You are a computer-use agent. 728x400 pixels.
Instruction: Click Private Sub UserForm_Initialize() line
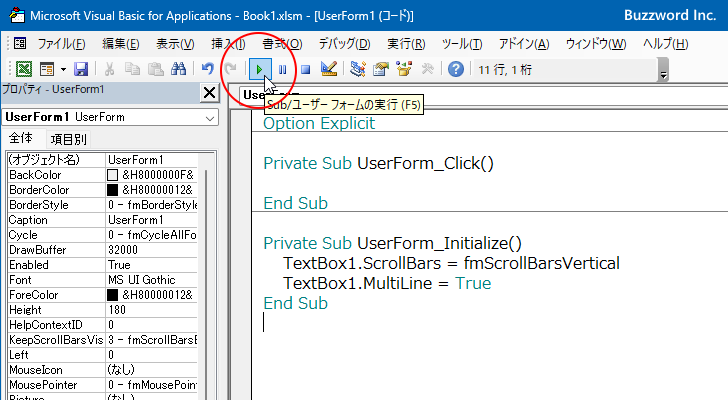tap(392, 243)
